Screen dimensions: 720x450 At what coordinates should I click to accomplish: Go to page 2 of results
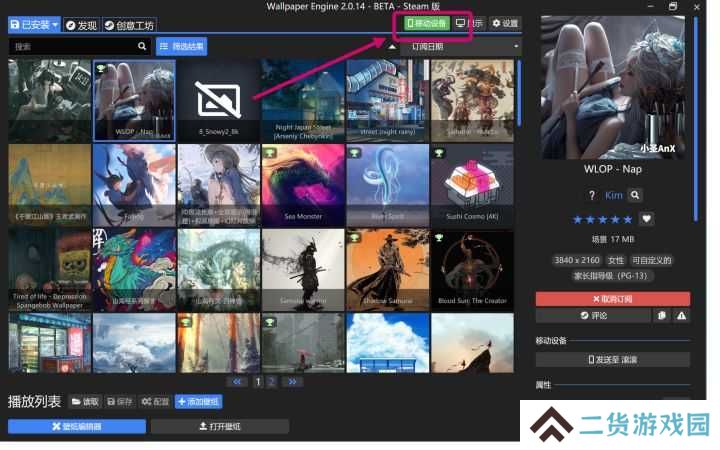point(271,382)
